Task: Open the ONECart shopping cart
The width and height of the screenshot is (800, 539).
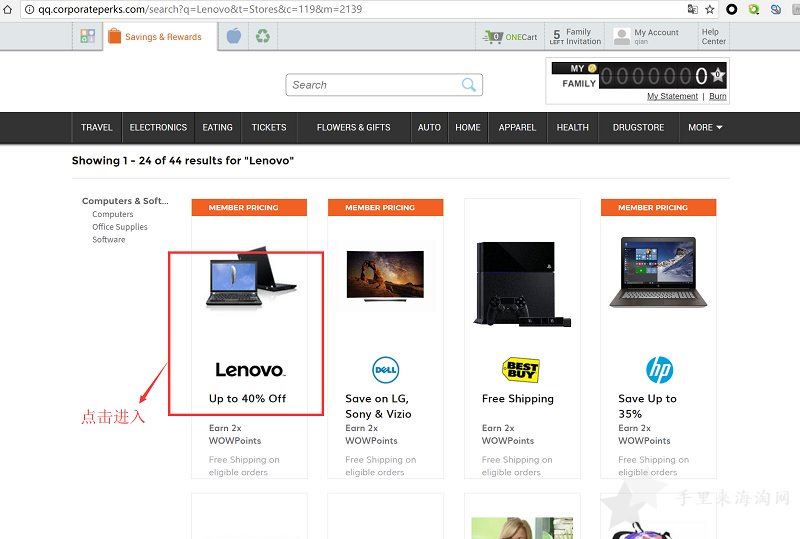Action: coord(510,37)
